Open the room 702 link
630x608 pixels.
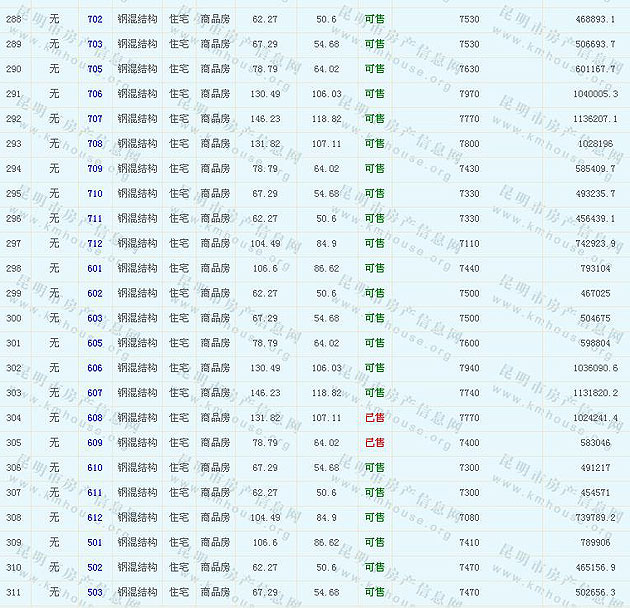tap(95, 20)
